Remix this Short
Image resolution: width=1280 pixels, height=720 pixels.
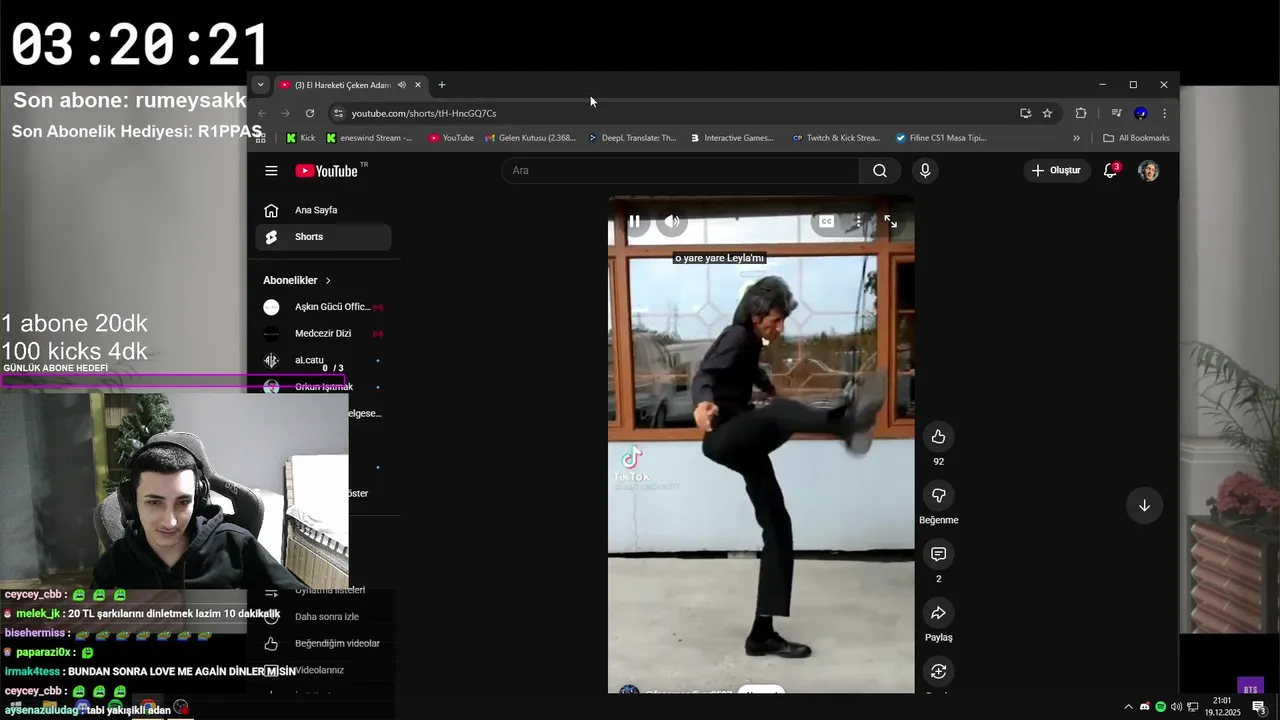tap(938, 672)
